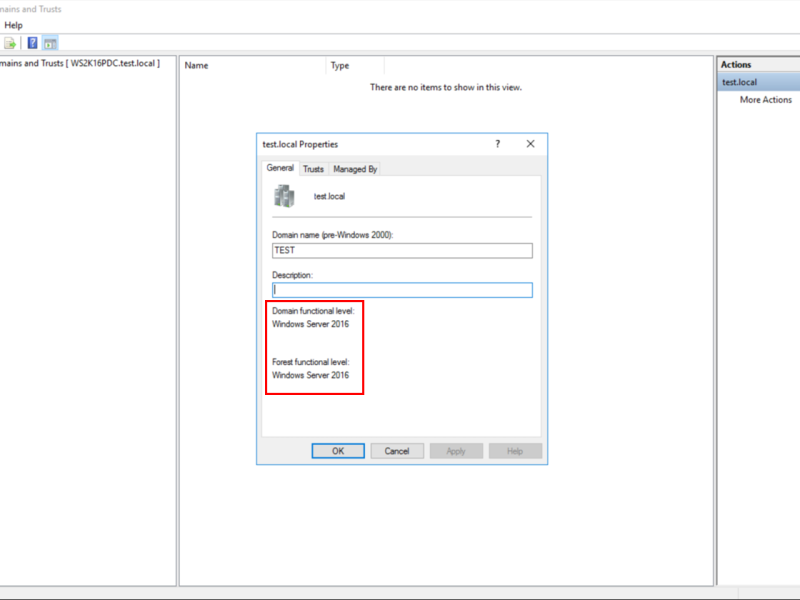This screenshot has height=600, width=800.
Task: Open the Help menu
Action: coord(13,25)
